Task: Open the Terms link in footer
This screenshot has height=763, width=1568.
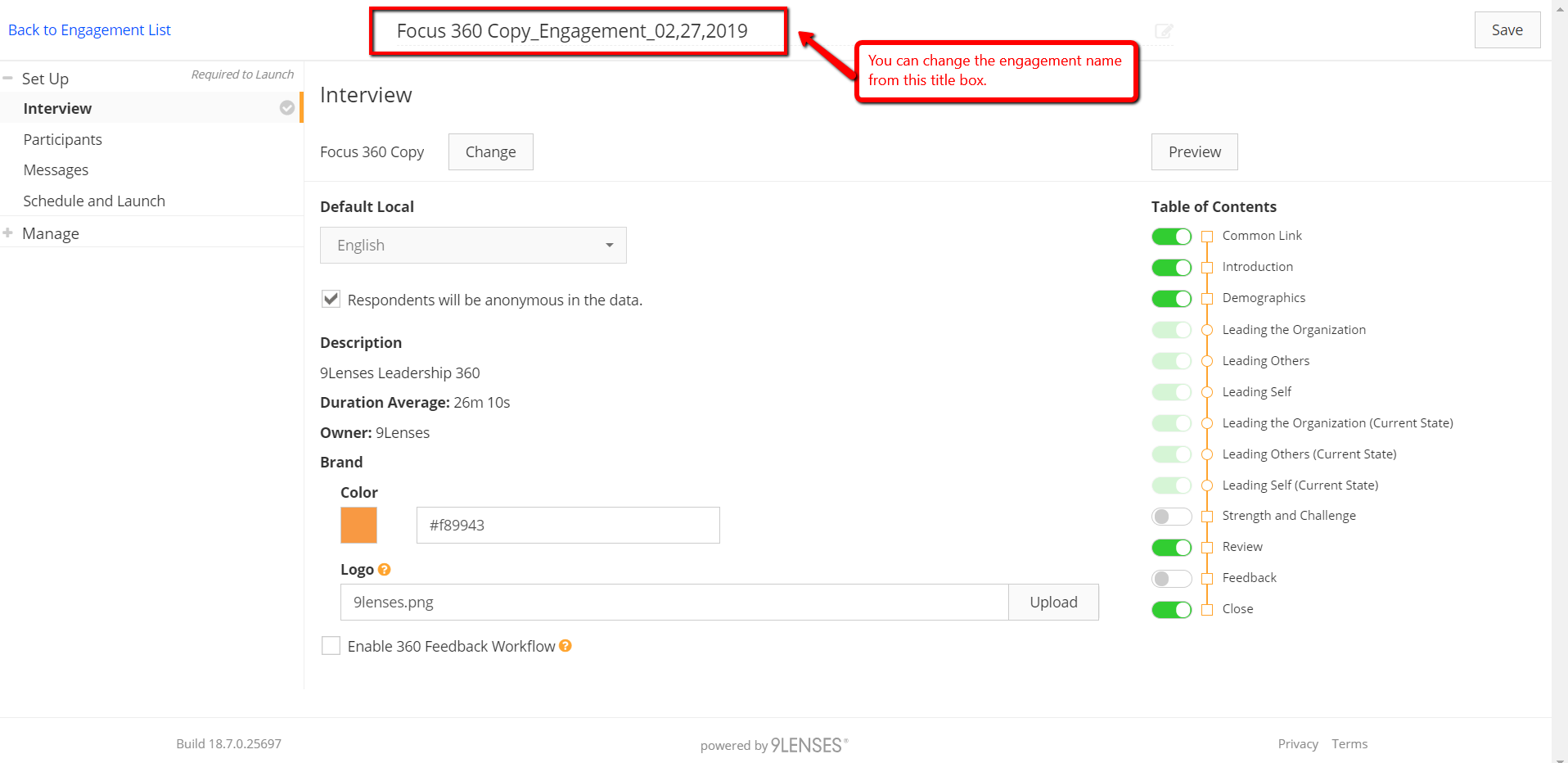Action: [1349, 743]
